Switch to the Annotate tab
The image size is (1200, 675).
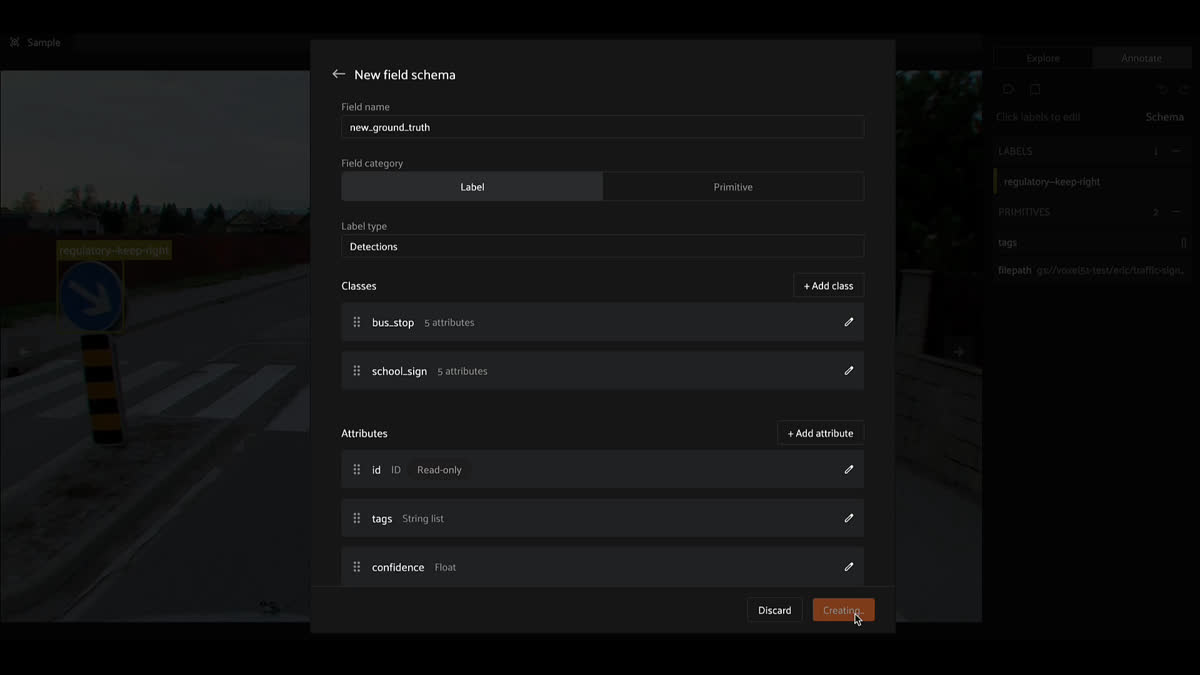(x=1141, y=58)
